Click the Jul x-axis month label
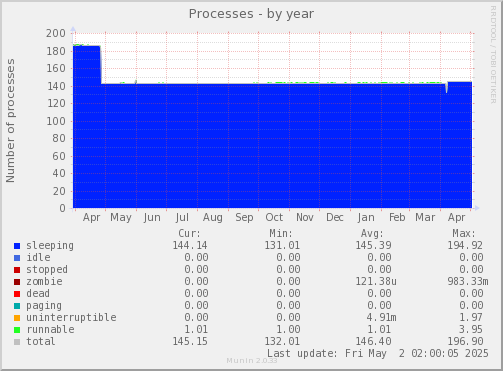Viewport: 503px width, 371px height. [182, 218]
